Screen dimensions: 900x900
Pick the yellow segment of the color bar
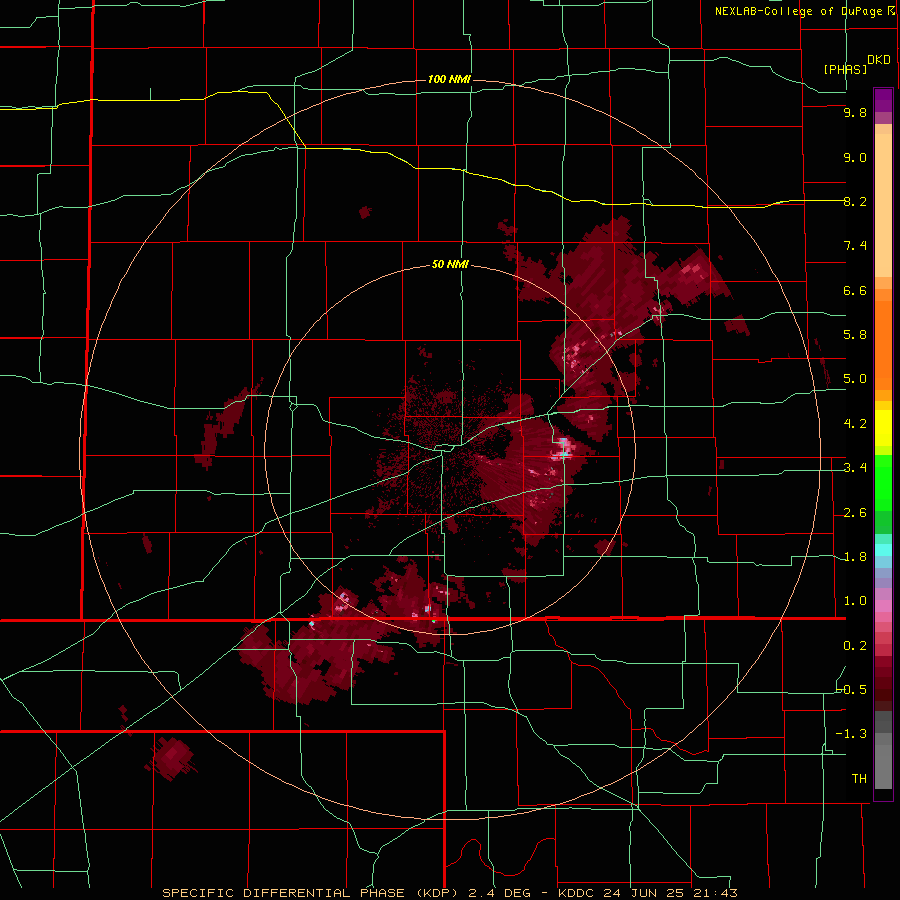pos(883,428)
